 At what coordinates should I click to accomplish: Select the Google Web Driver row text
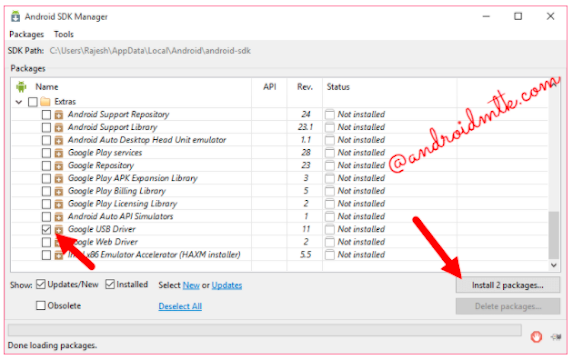(103, 242)
